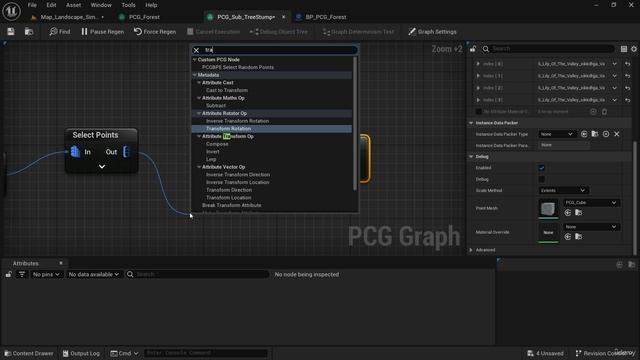Viewport: 640px width, 360px height.
Task: Use selected asset for Point Mesh
Action: coord(568,213)
